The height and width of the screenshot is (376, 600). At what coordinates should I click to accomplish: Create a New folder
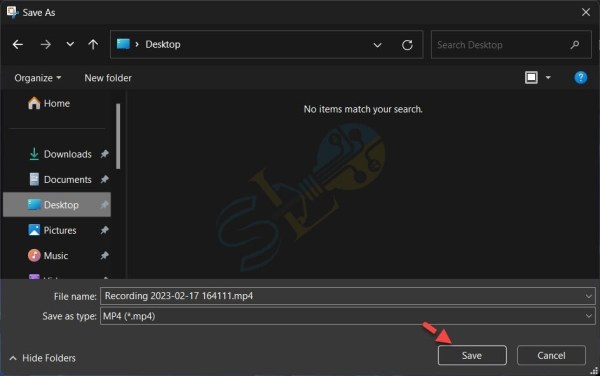pos(108,78)
